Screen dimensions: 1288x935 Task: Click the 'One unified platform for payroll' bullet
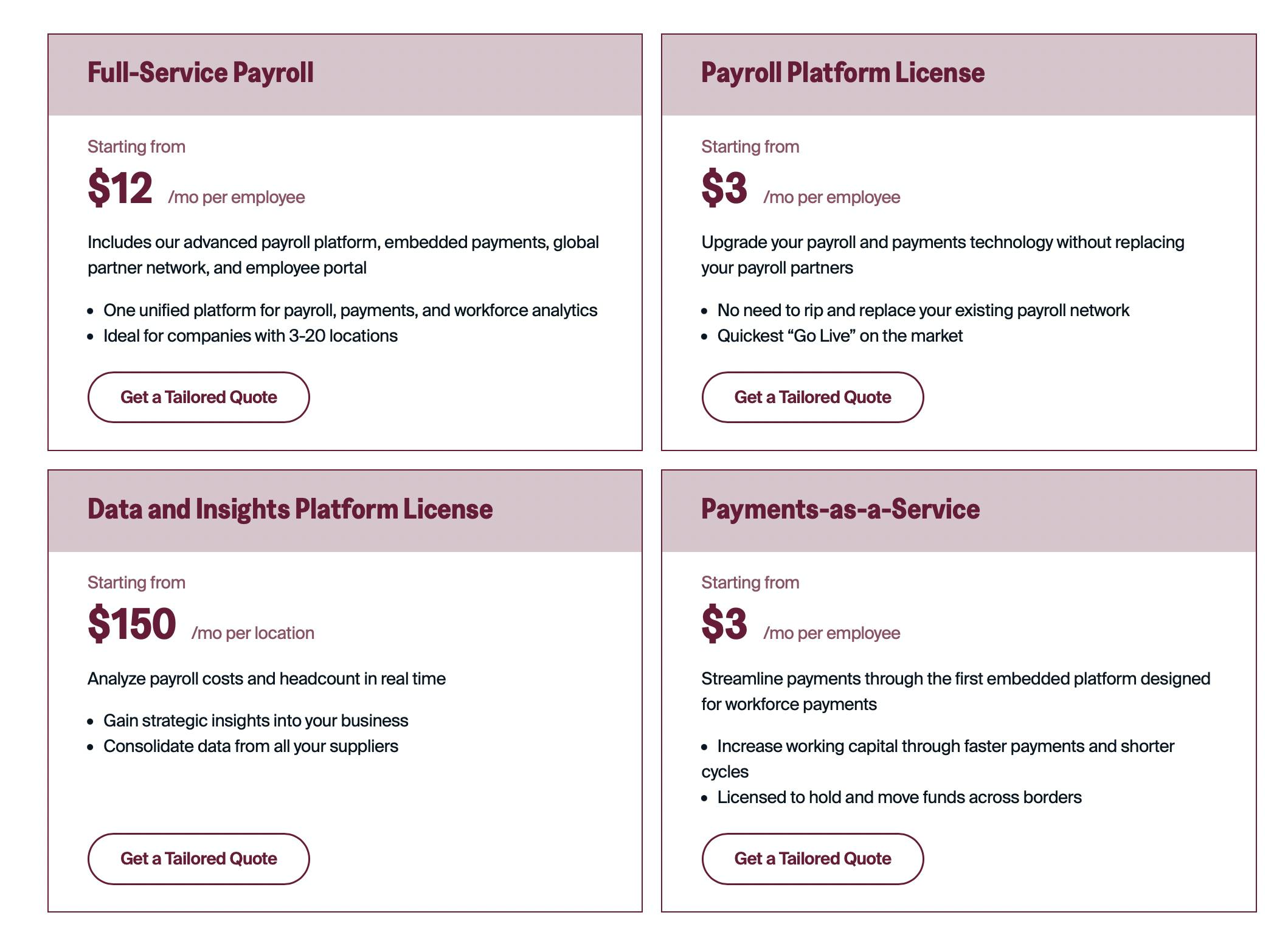pos(350,310)
